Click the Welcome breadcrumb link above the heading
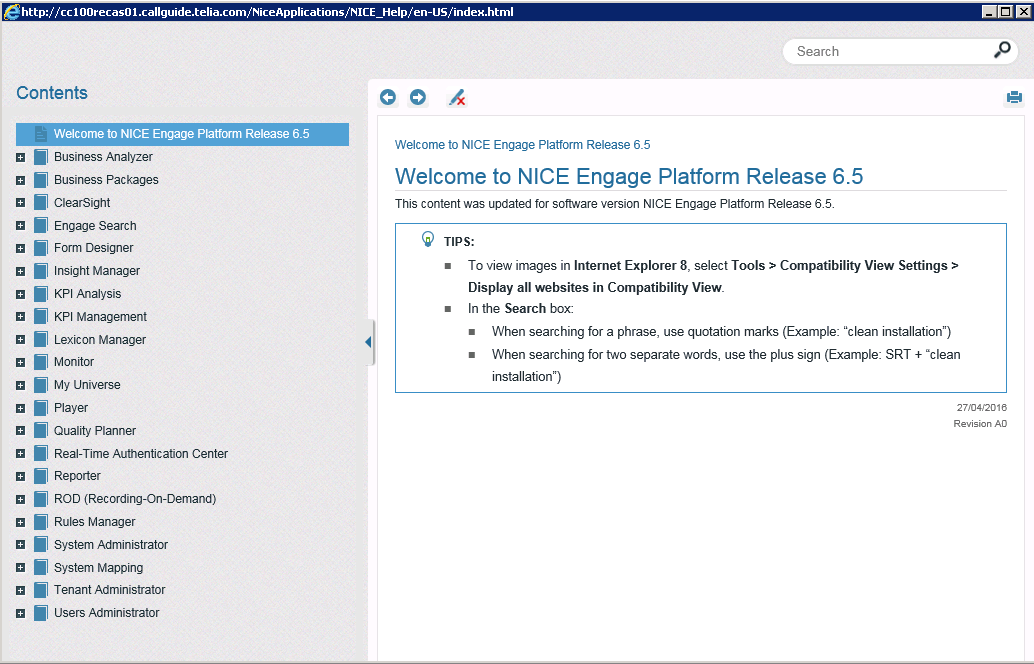Image resolution: width=1034 pixels, height=664 pixels. (x=522, y=145)
